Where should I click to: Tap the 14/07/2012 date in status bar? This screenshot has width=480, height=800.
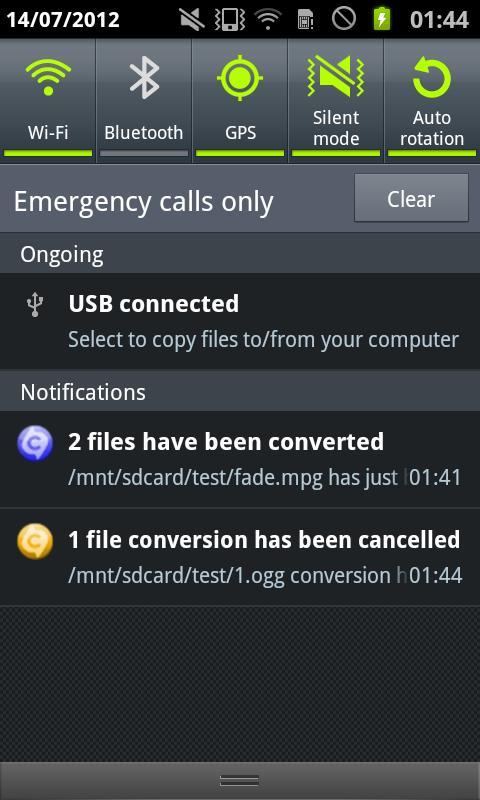click(63, 20)
